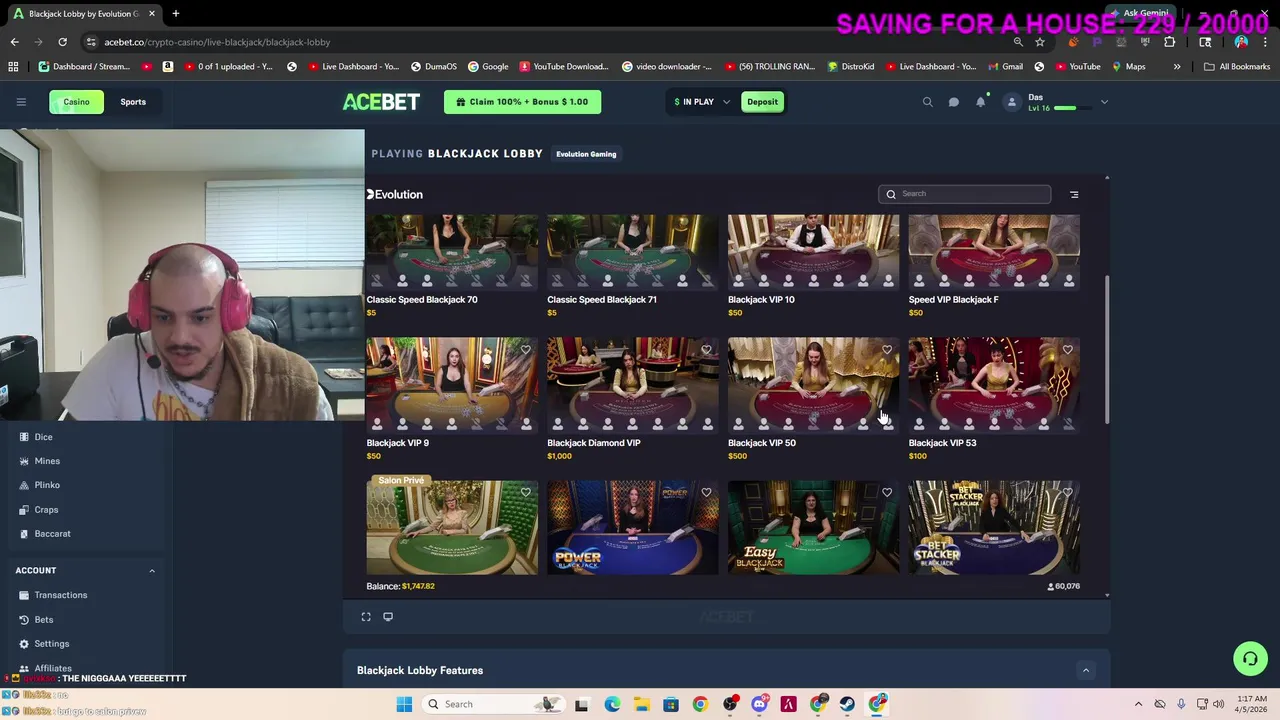
Task: Toggle fullscreen game view icon
Action: click(x=366, y=617)
